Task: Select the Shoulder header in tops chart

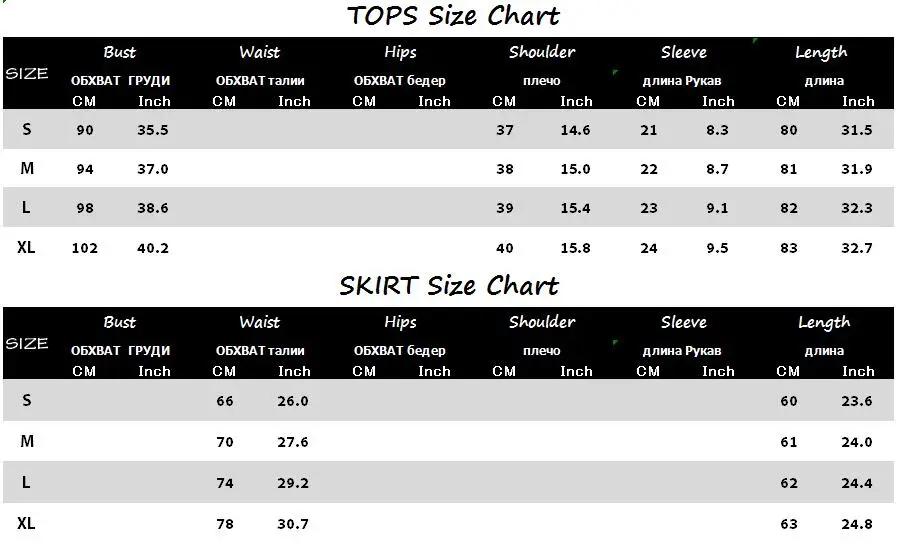Action: pyautogui.click(x=542, y=52)
